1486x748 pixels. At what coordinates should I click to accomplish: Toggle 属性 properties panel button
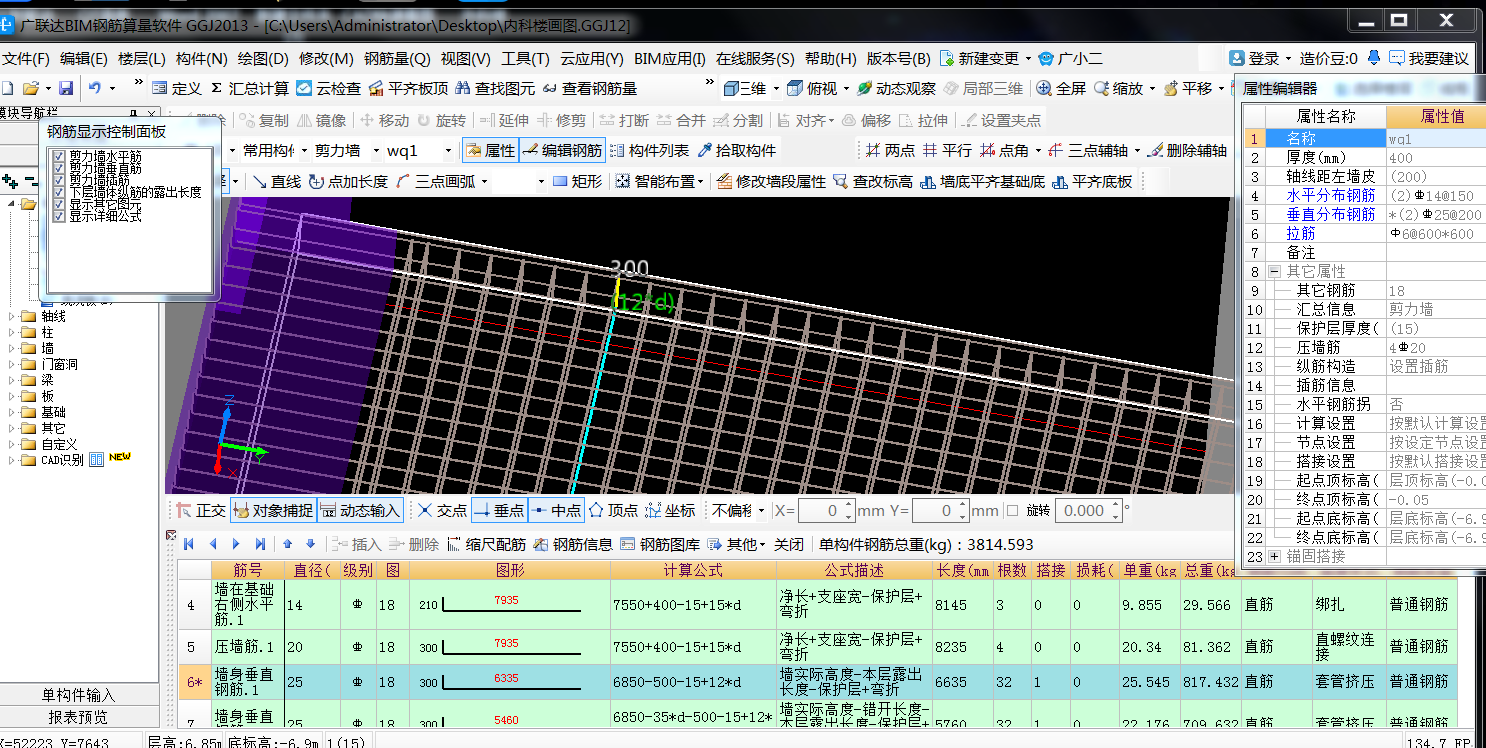(490, 150)
